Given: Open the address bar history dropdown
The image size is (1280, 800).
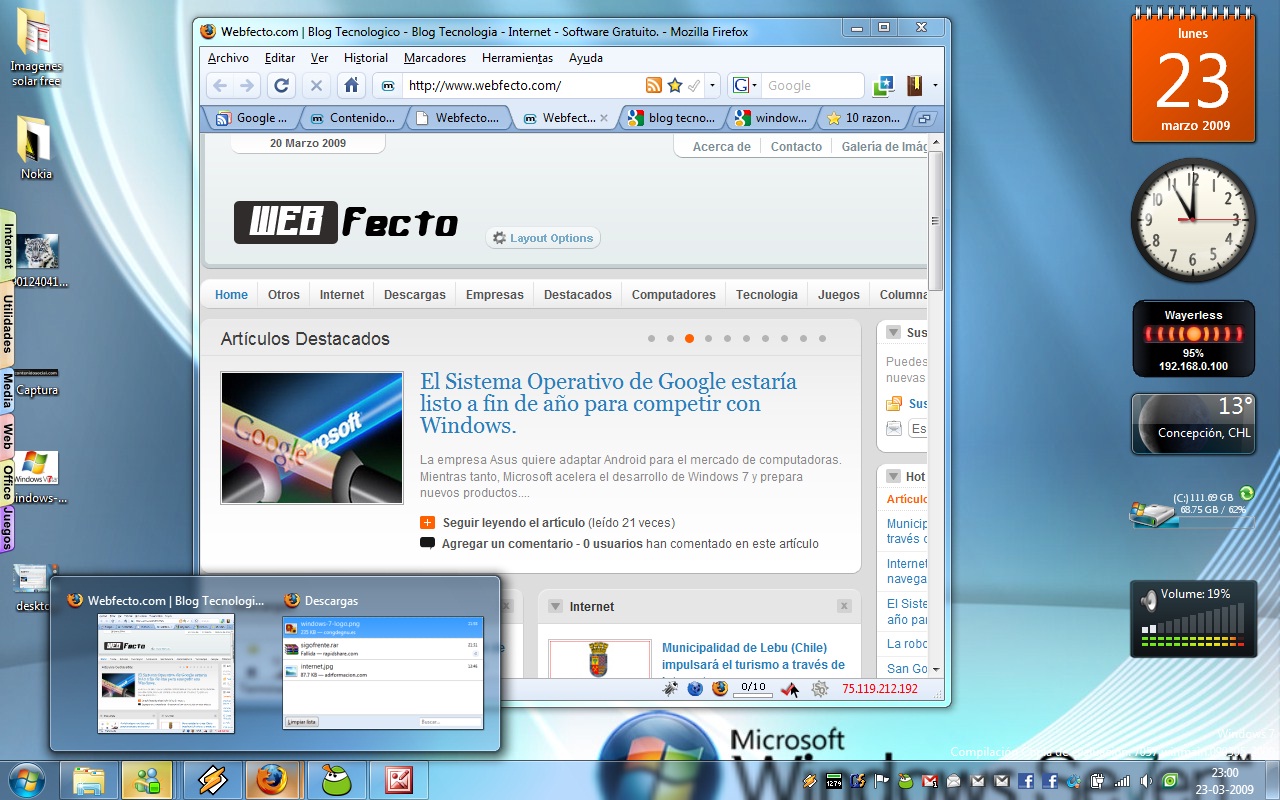Looking at the screenshot, I should tap(713, 86).
